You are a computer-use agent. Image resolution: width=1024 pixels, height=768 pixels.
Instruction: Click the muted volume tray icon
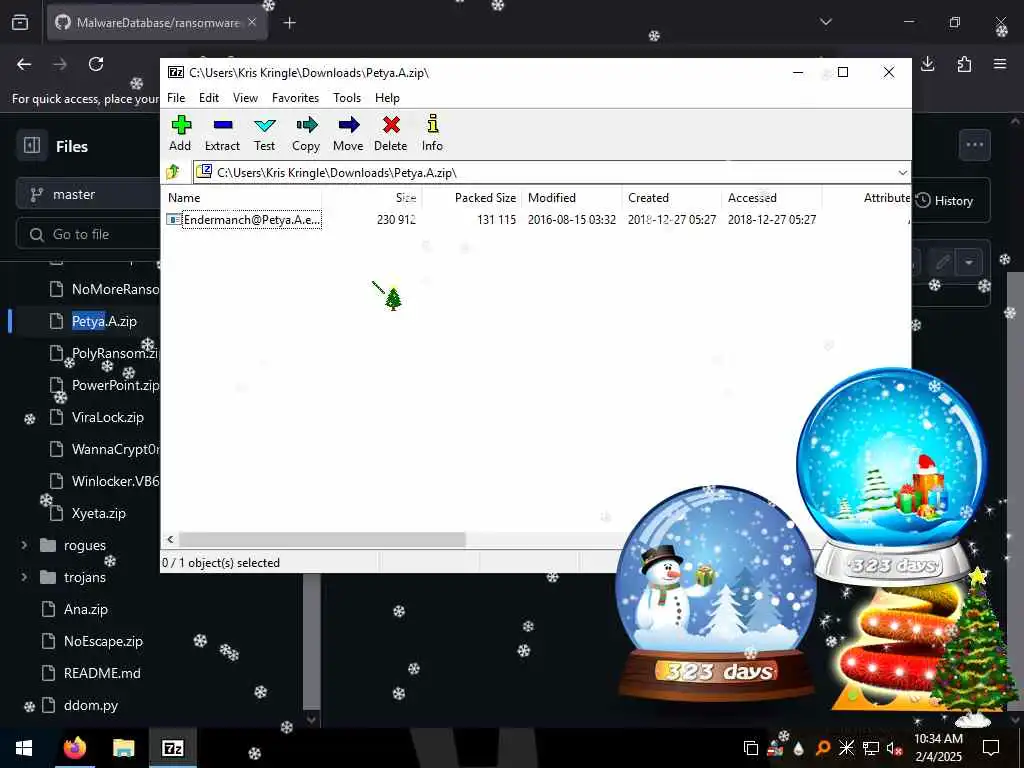tap(894, 748)
